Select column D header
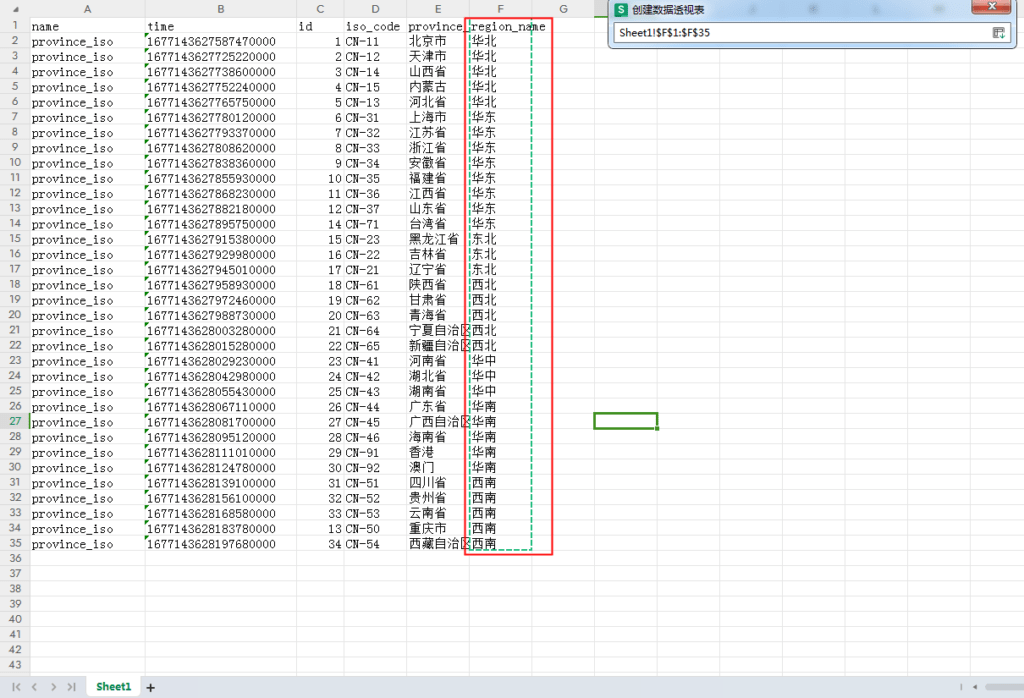 375,9
